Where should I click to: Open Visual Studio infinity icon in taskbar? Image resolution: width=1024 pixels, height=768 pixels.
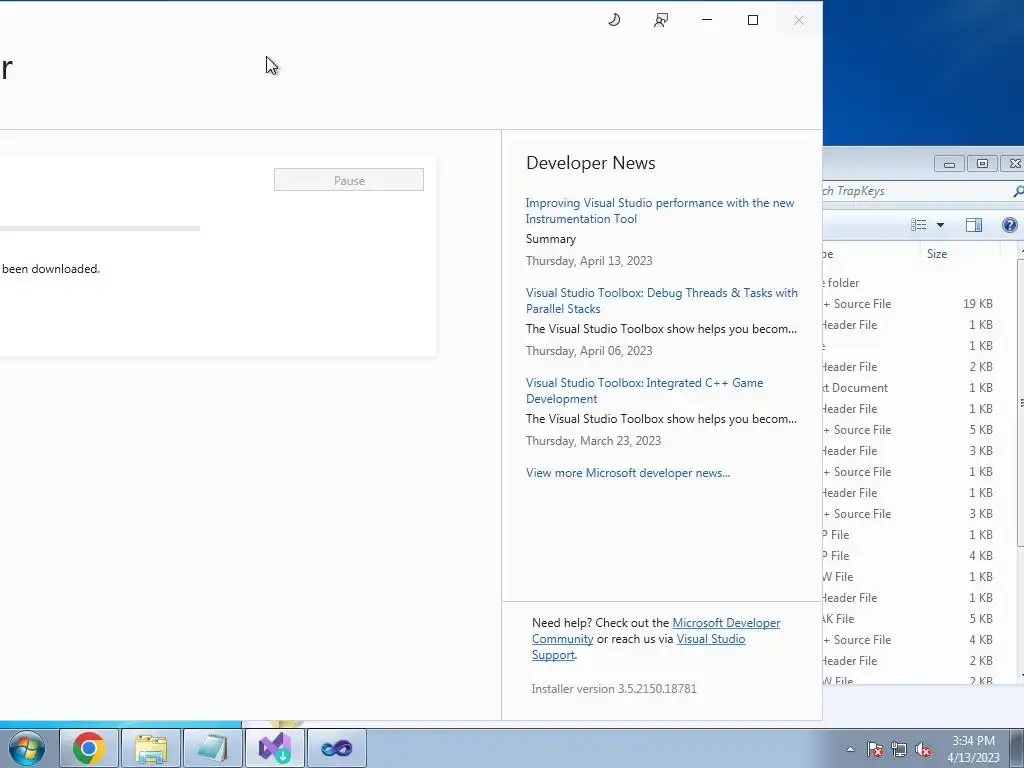click(x=336, y=748)
